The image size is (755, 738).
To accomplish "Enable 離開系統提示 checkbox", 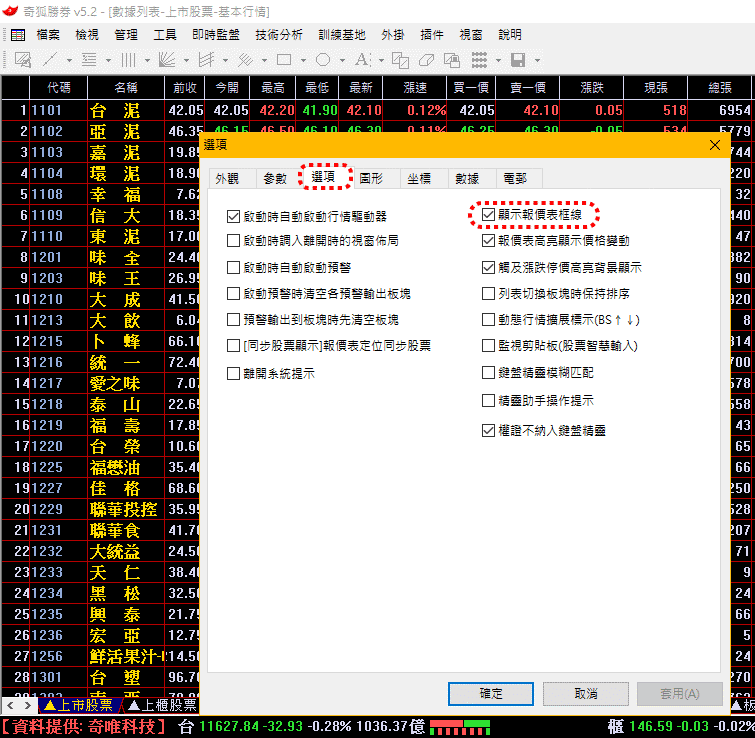I will tap(234, 374).
